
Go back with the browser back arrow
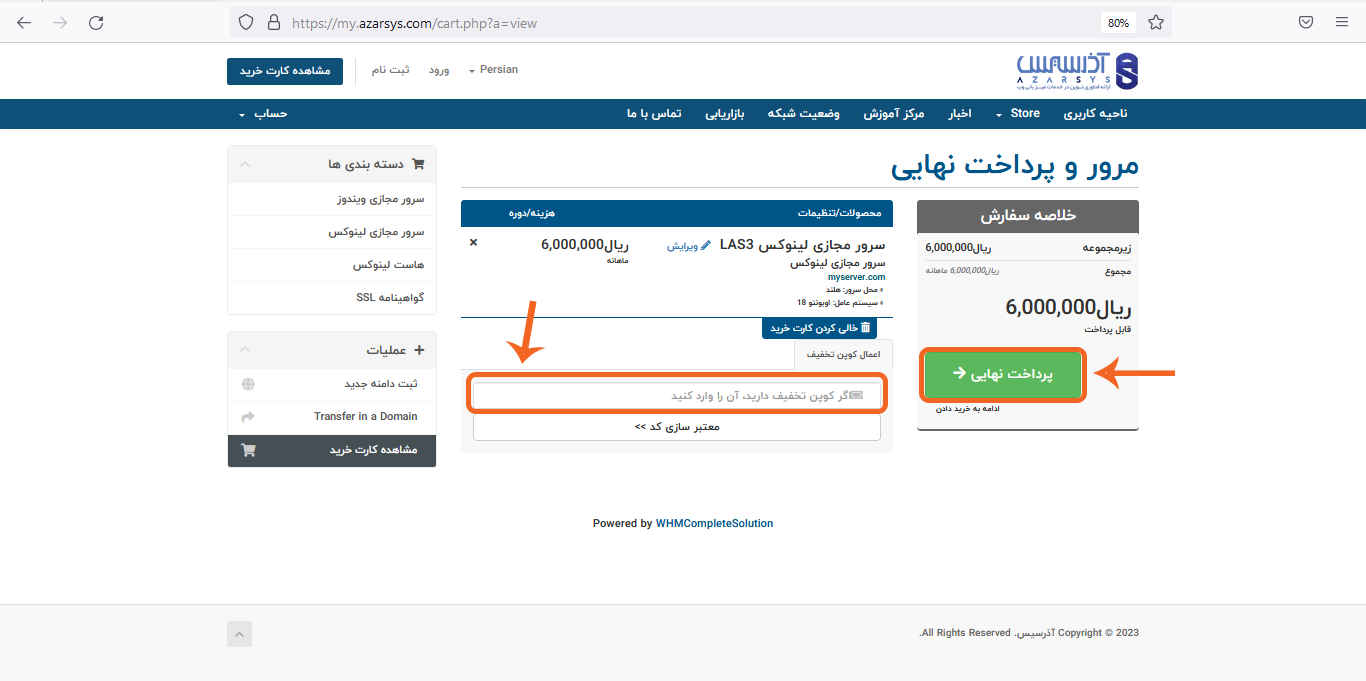pyautogui.click(x=24, y=22)
